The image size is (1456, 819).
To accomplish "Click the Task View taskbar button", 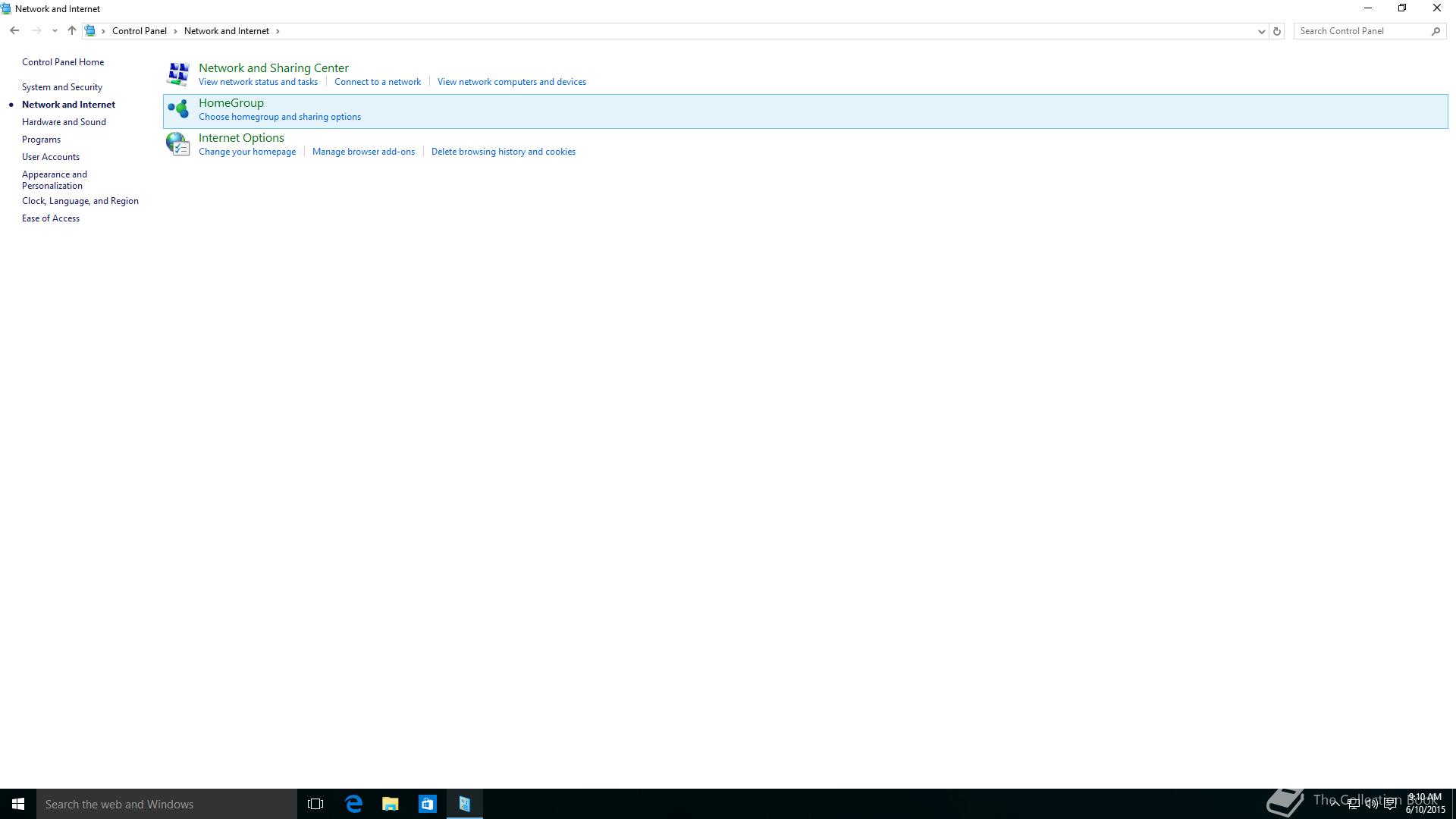I will [315, 804].
